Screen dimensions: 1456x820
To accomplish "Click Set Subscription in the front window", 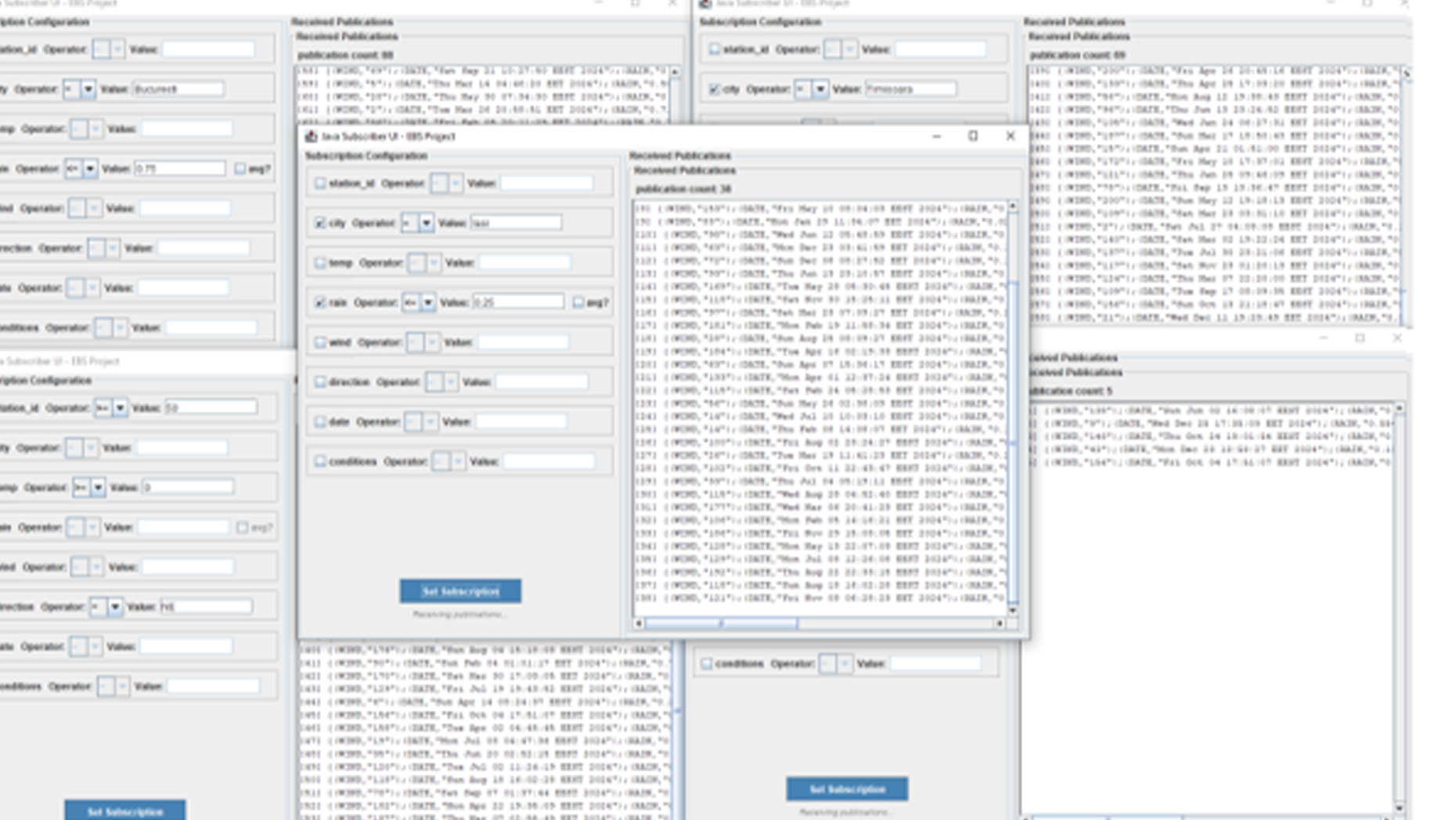I will coord(460,591).
